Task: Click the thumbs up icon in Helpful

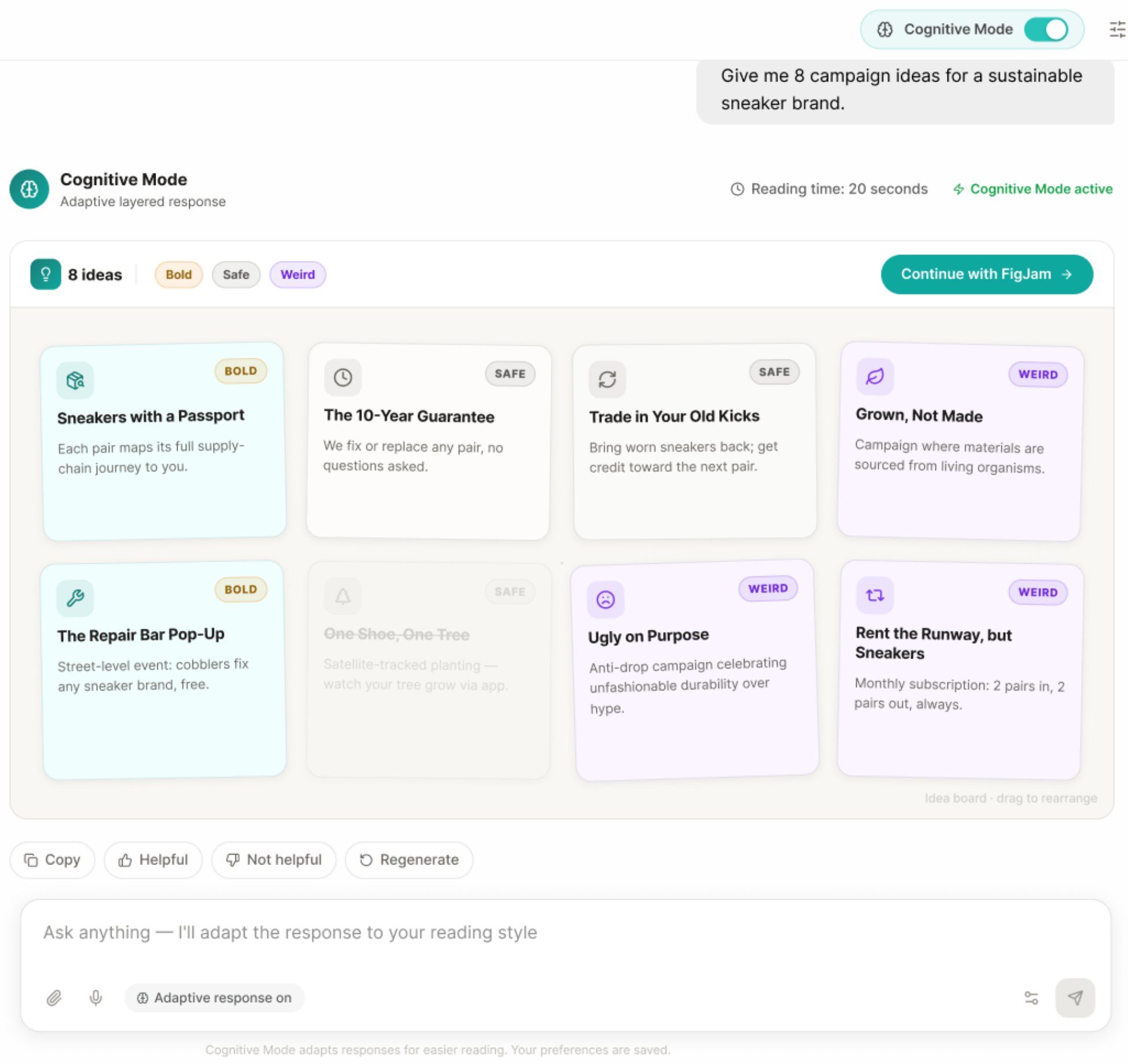Action: 125,860
